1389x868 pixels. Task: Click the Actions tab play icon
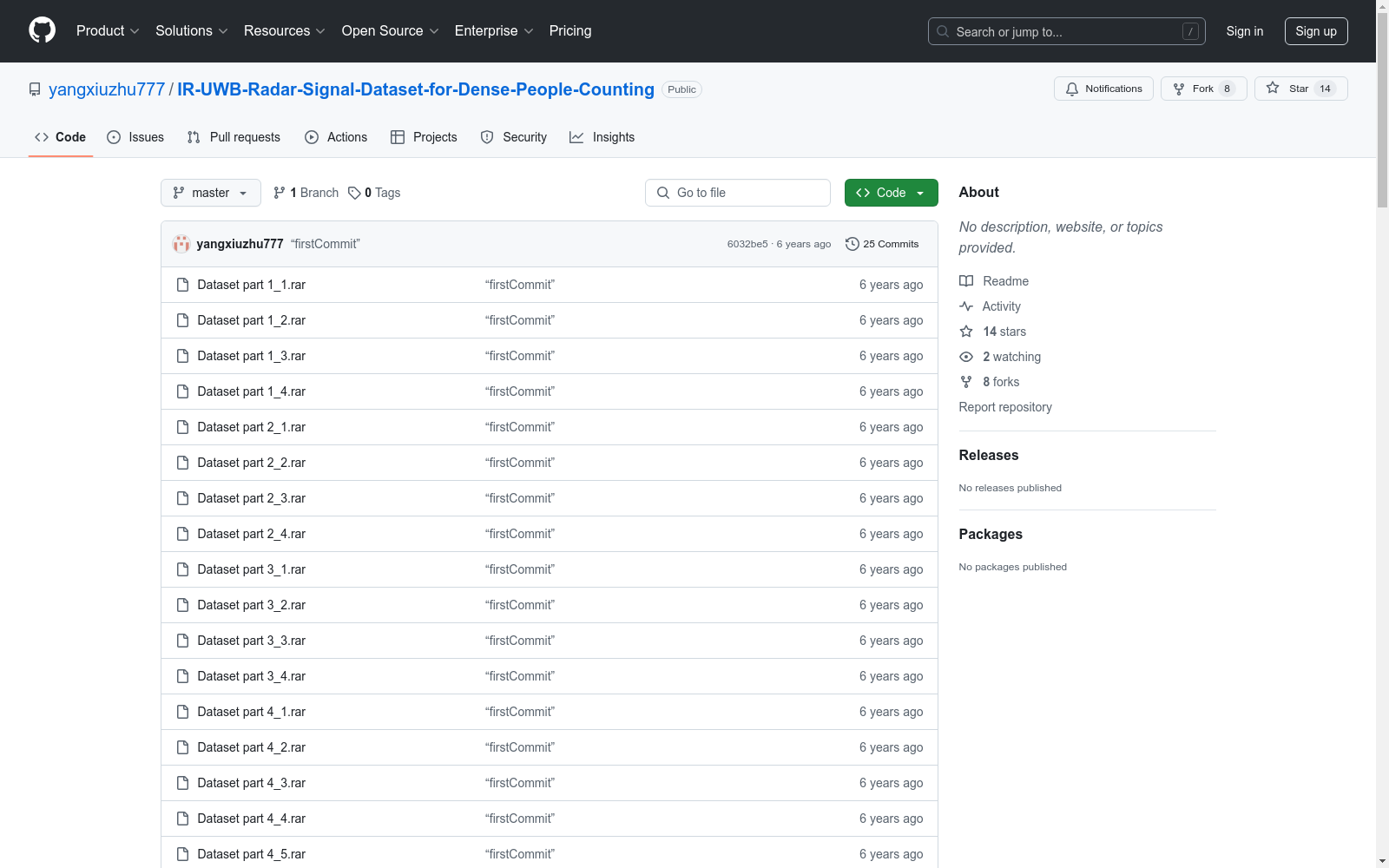(312, 137)
